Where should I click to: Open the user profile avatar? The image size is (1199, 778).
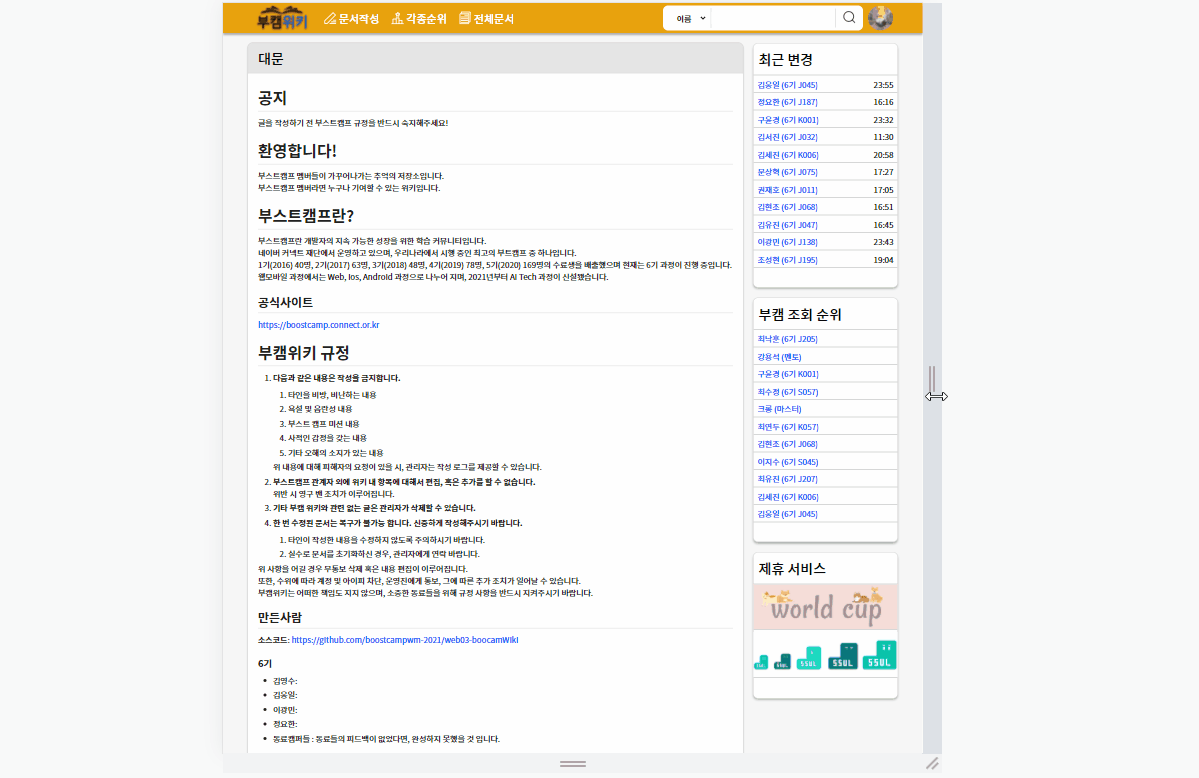click(x=880, y=18)
